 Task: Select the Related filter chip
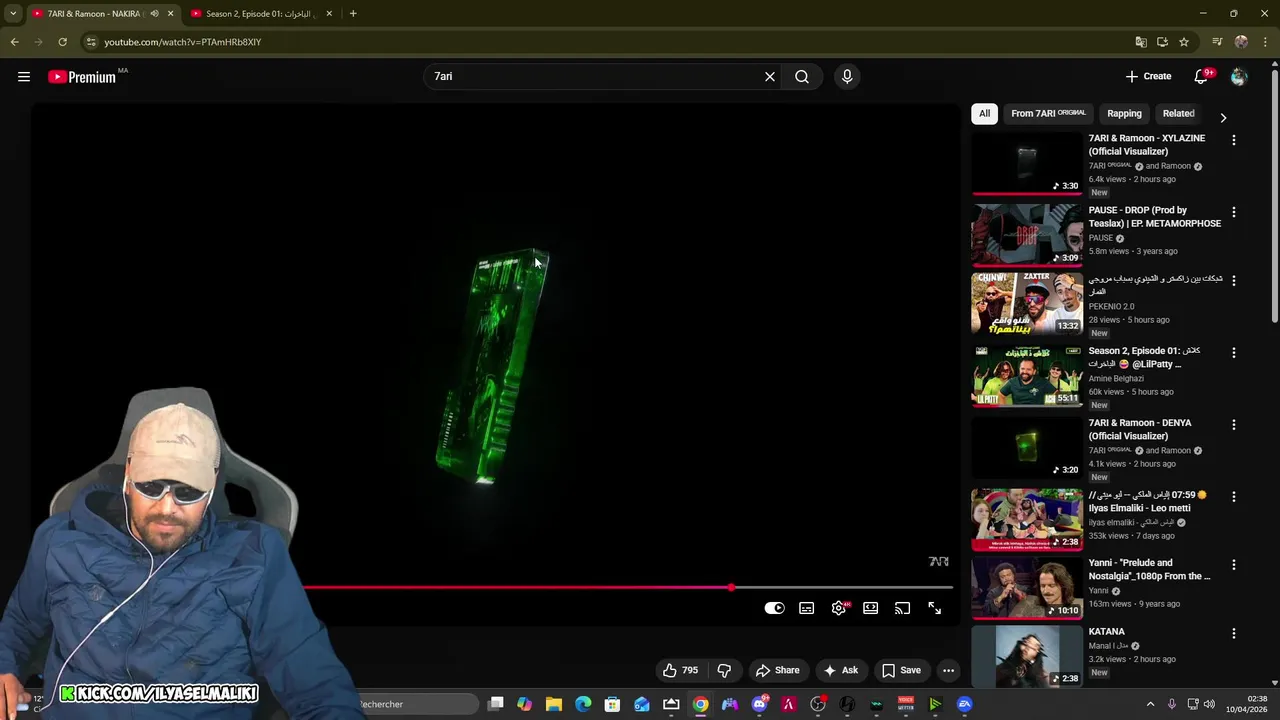(x=1178, y=114)
